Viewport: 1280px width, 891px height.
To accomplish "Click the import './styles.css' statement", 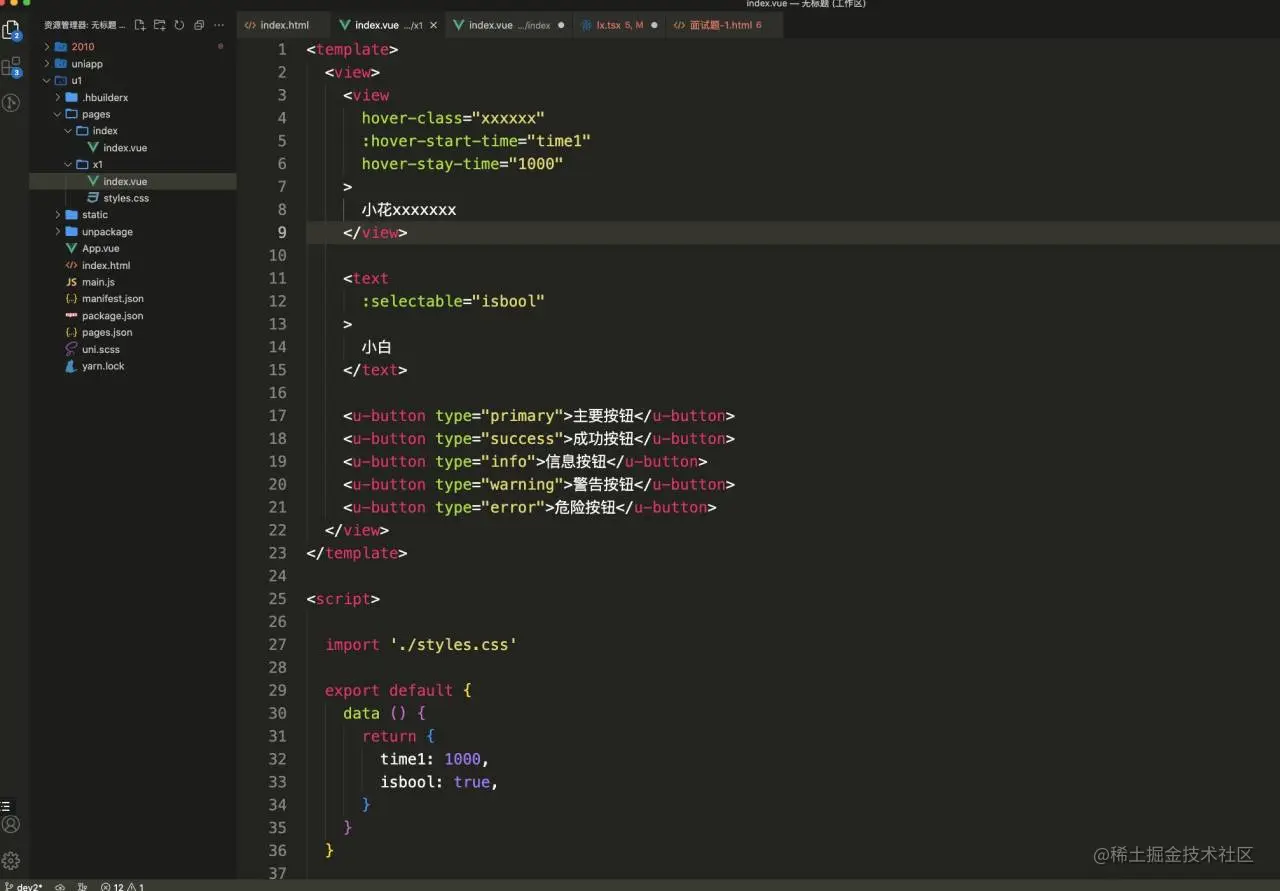I will click(421, 645).
